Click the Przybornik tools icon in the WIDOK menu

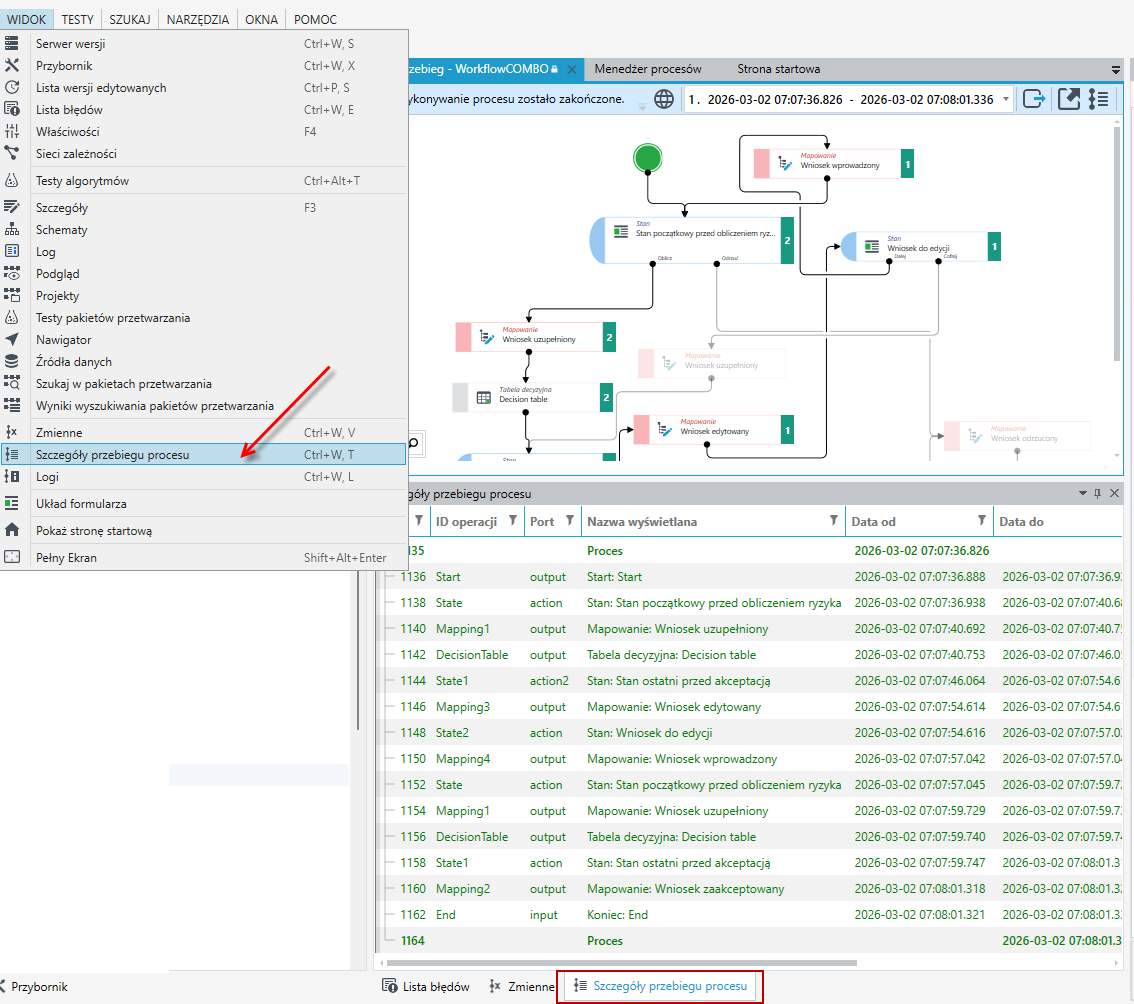click(12, 65)
